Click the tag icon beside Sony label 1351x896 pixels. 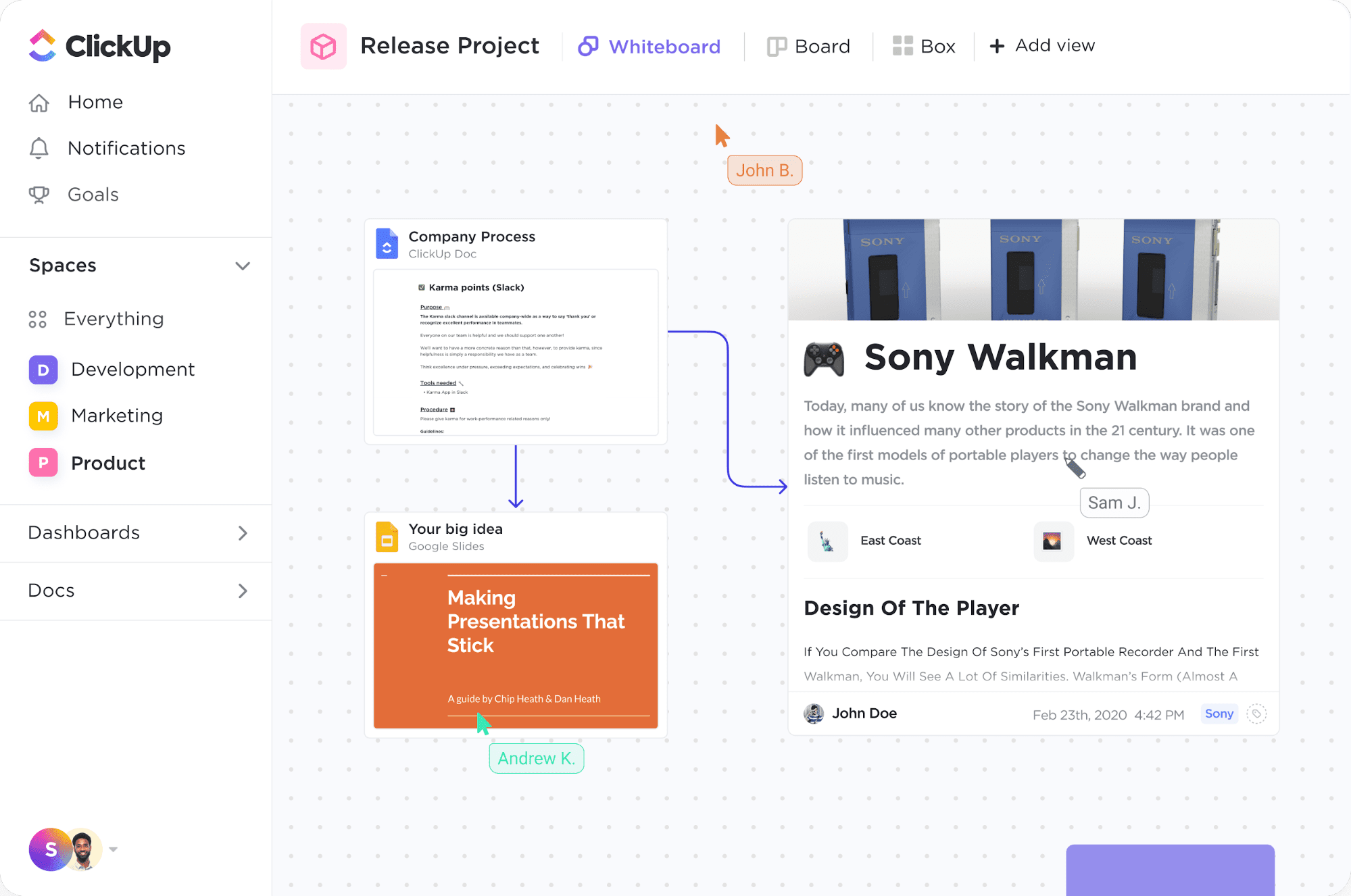(x=1256, y=714)
